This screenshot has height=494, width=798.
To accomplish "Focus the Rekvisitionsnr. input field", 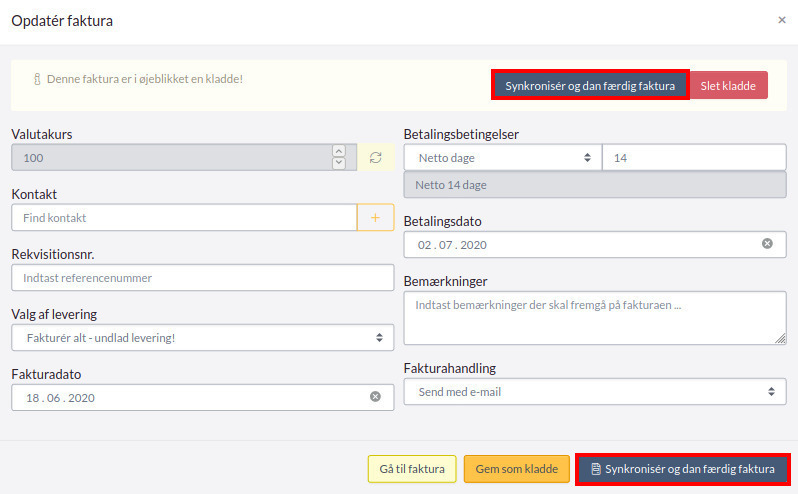I will tap(202, 278).
